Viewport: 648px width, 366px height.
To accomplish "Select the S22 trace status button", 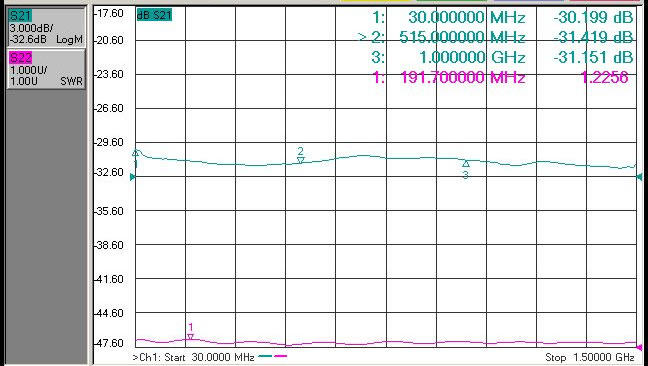I will point(46,69).
